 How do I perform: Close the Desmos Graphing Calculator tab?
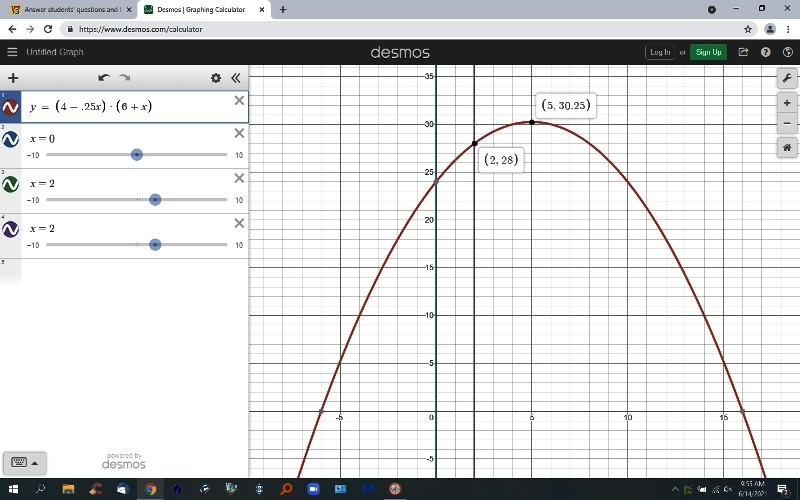(262, 9)
